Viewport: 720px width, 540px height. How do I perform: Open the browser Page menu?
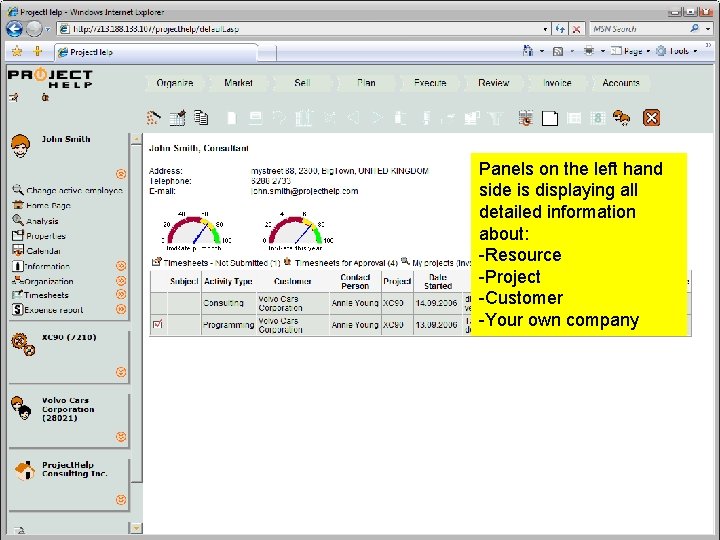tap(631, 51)
